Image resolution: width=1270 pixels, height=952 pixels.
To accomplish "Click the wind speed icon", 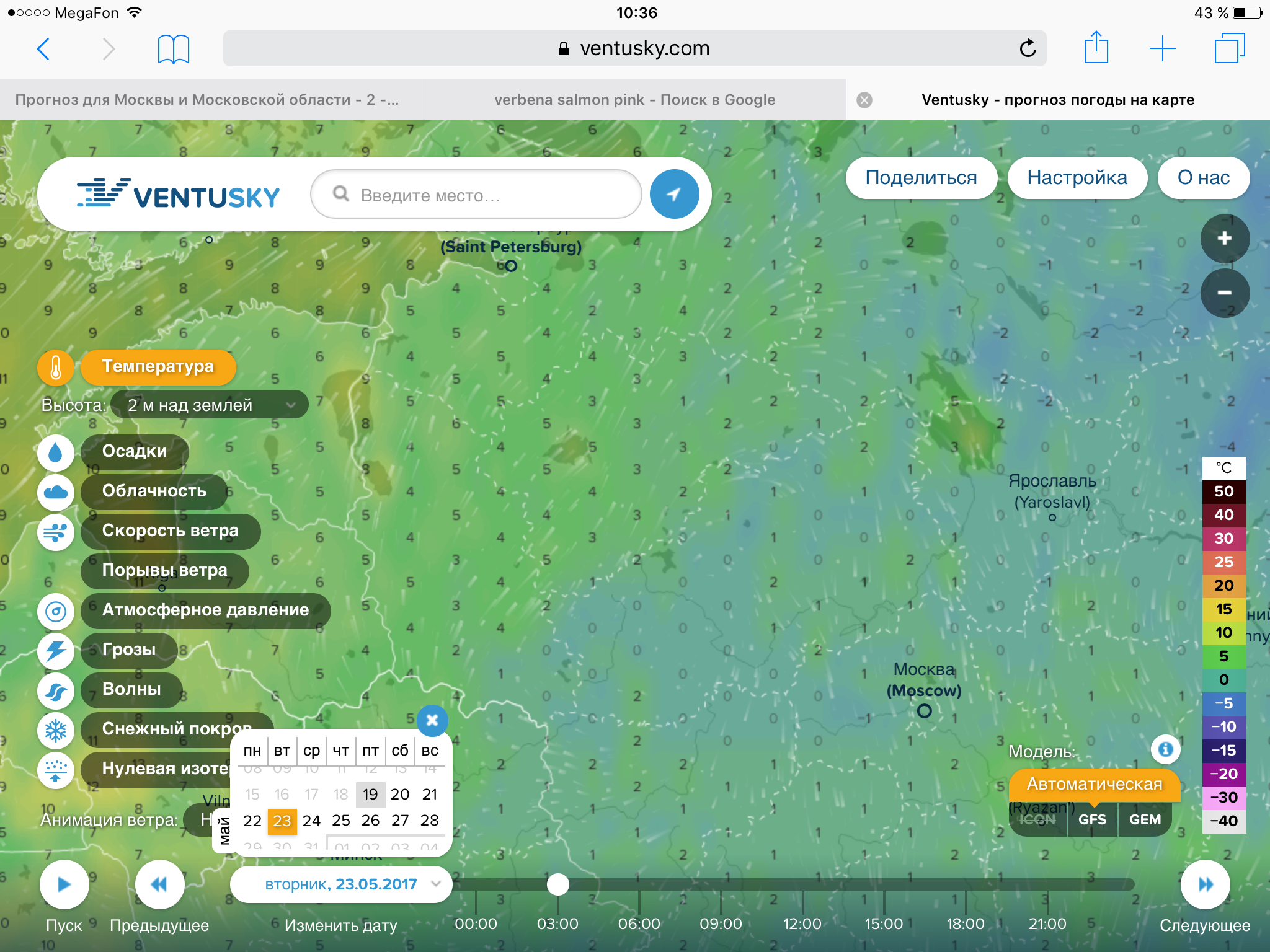I will 55,532.
